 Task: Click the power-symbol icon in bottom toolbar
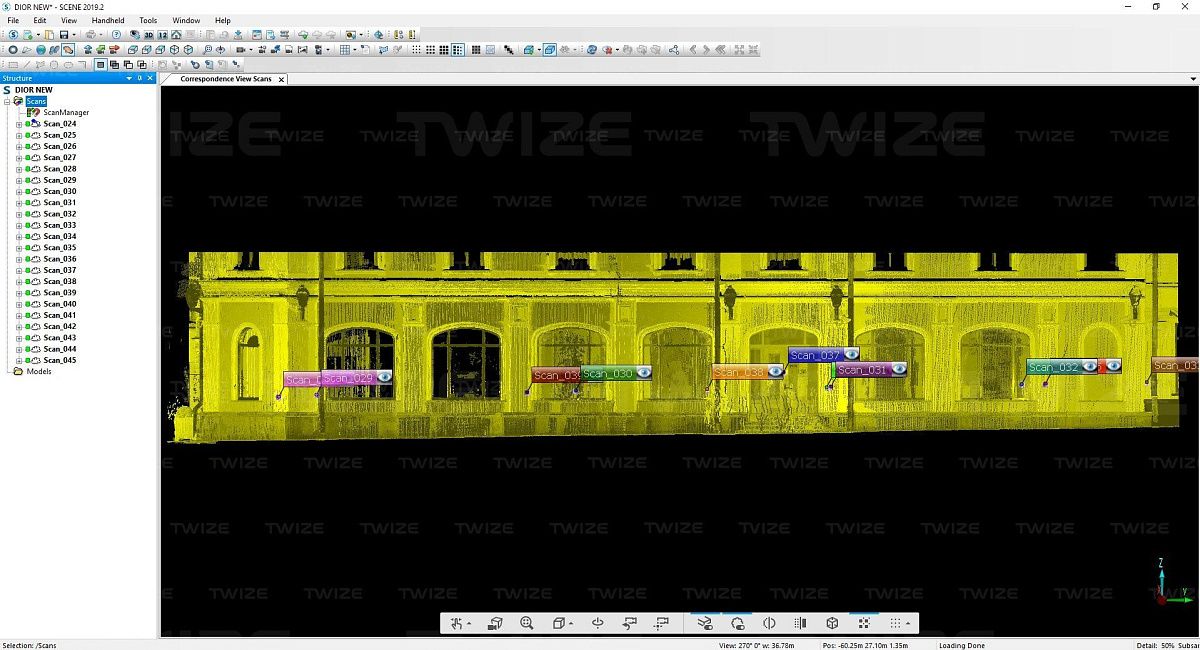coord(598,624)
